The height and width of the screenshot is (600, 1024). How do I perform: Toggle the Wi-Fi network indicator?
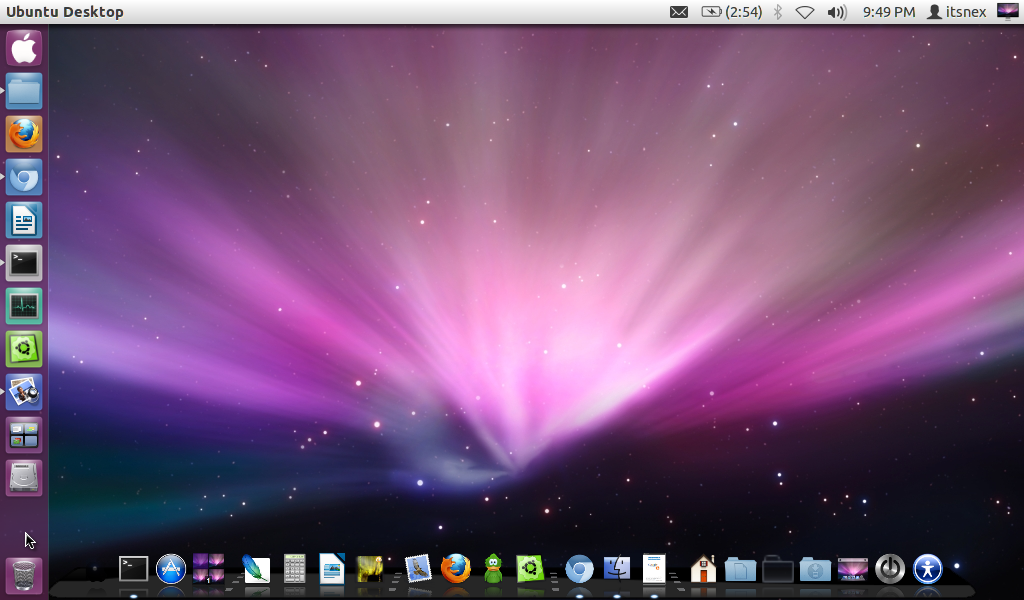[805, 11]
